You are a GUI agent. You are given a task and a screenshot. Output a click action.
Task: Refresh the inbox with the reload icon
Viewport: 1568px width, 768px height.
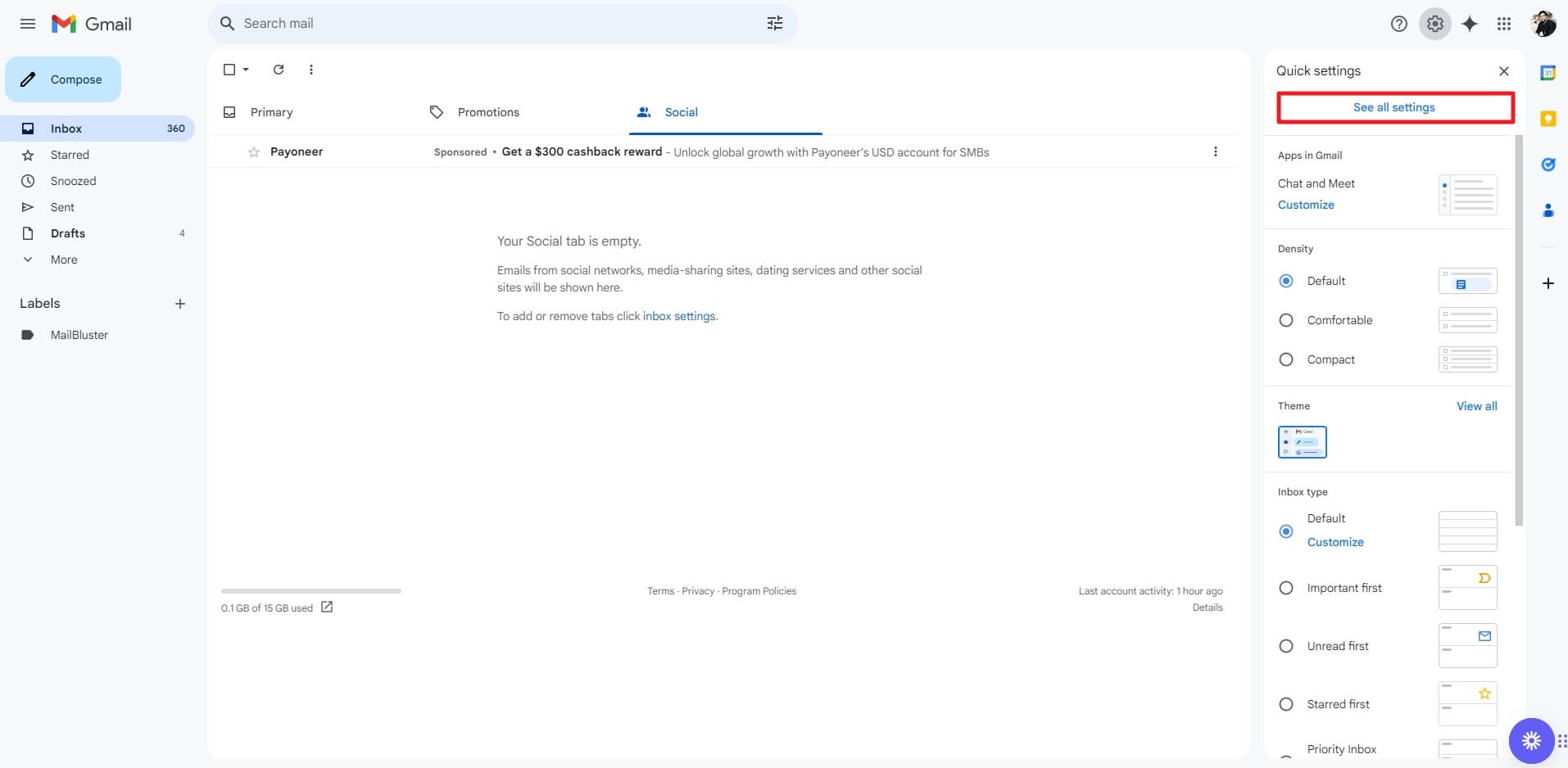coord(278,70)
